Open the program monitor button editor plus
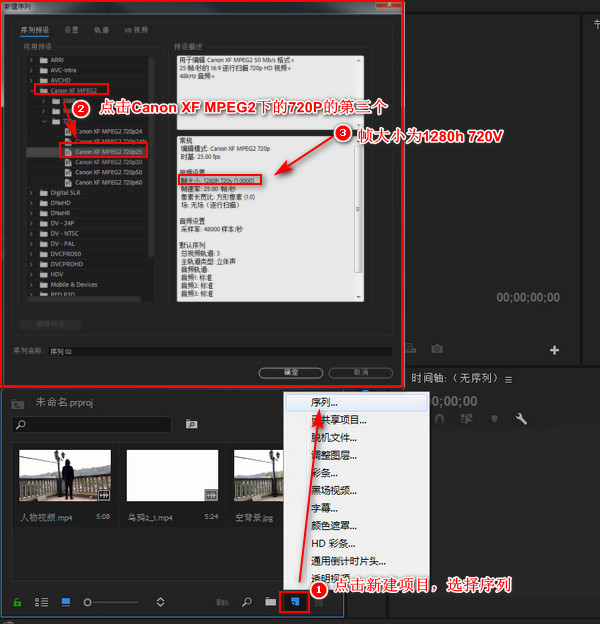 (554, 350)
